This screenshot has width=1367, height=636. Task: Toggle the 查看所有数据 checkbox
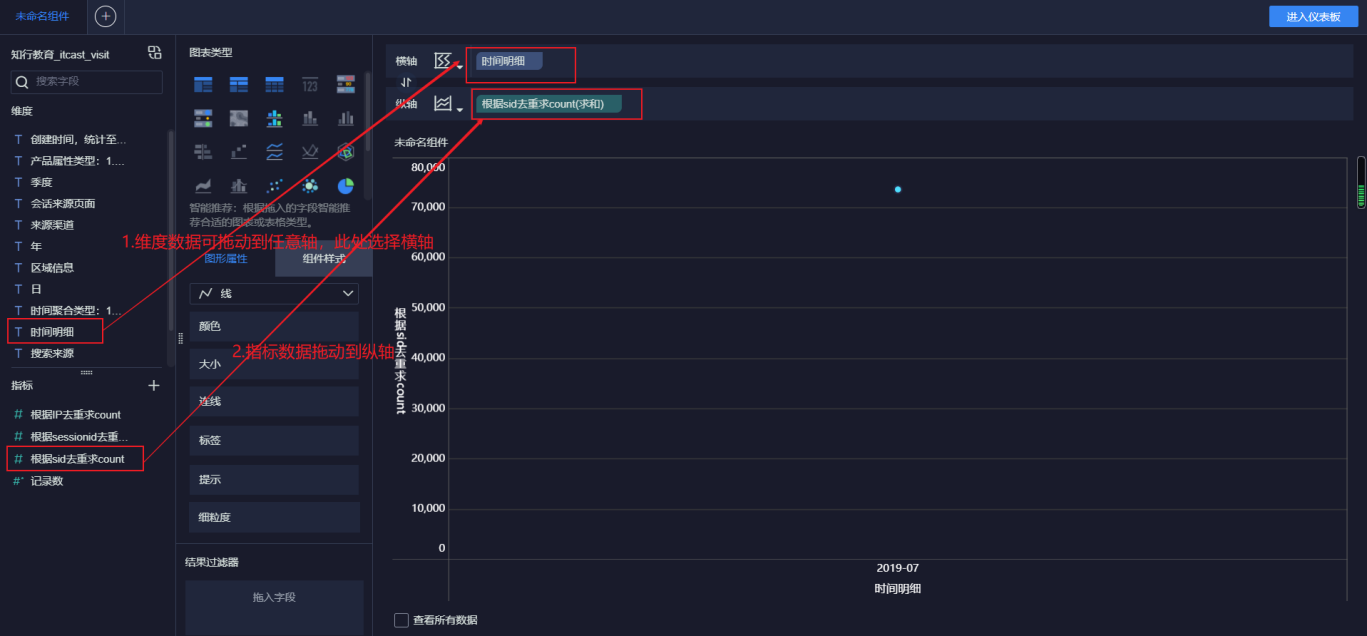point(402,620)
